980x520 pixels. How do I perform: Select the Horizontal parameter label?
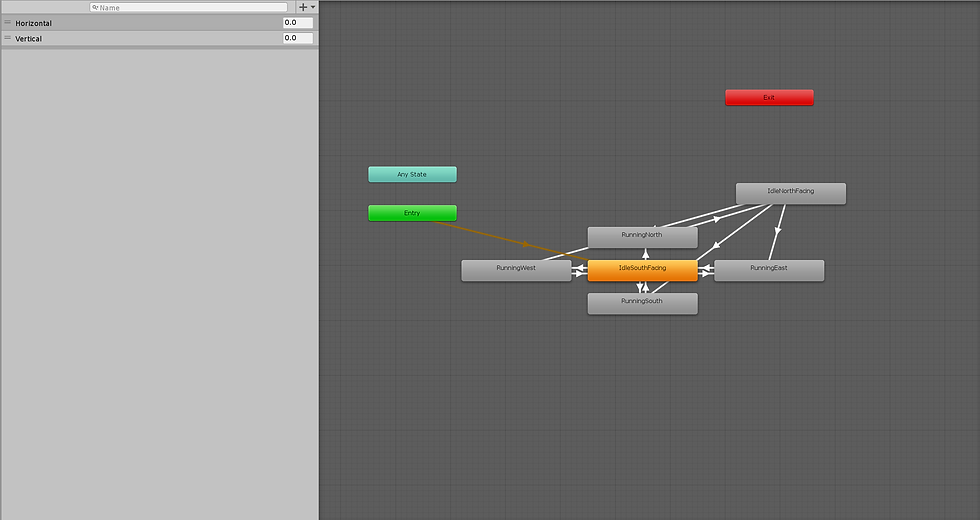coord(34,23)
